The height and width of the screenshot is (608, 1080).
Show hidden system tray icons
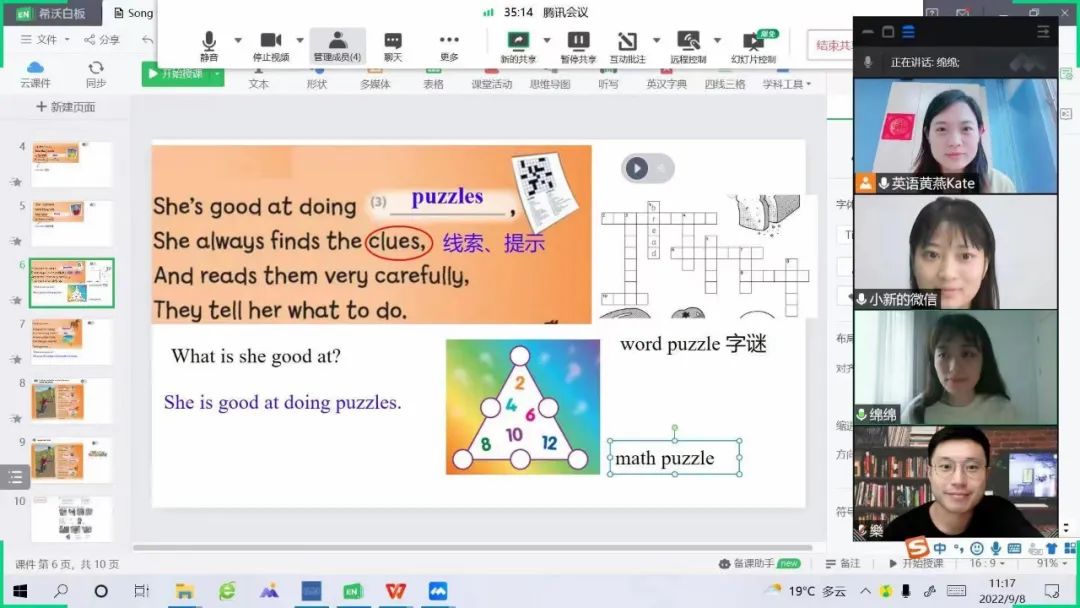pos(865,591)
